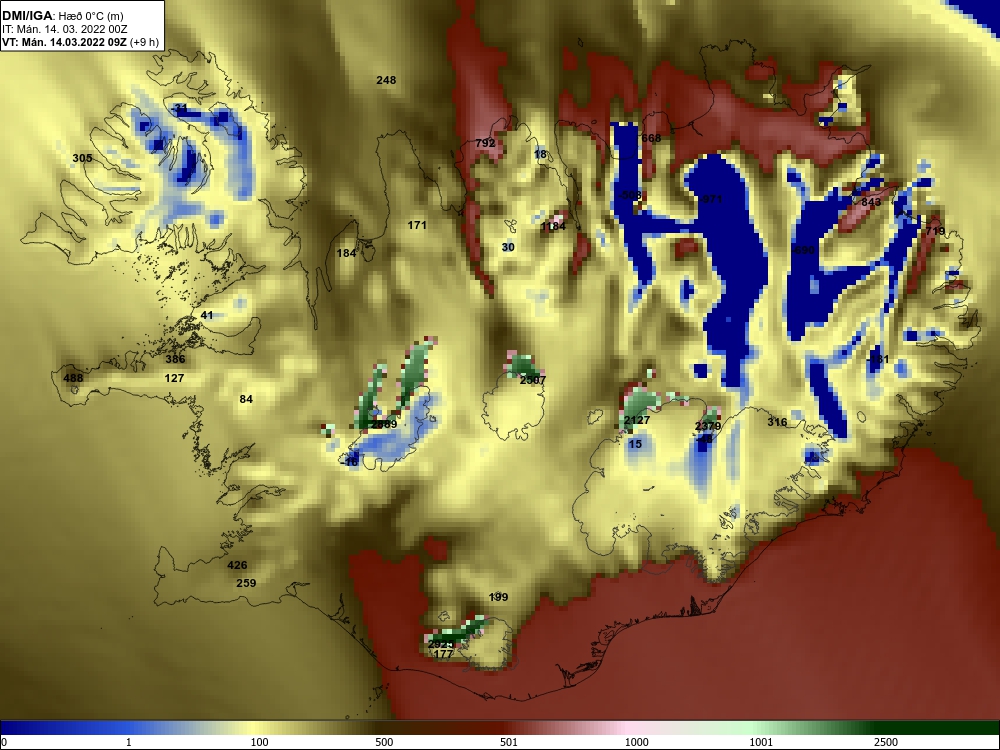Click the map value 719
The width and height of the screenshot is (1000, 750).
(935, 231)
